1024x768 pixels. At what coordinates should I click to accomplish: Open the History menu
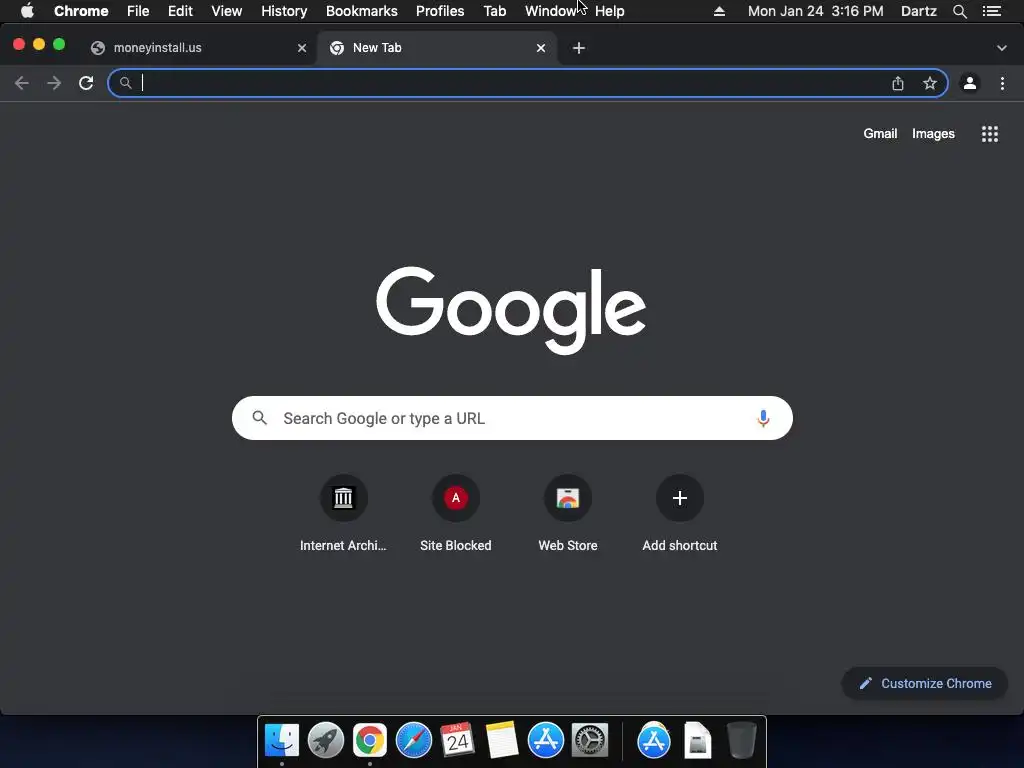click(x=284, y=11)
